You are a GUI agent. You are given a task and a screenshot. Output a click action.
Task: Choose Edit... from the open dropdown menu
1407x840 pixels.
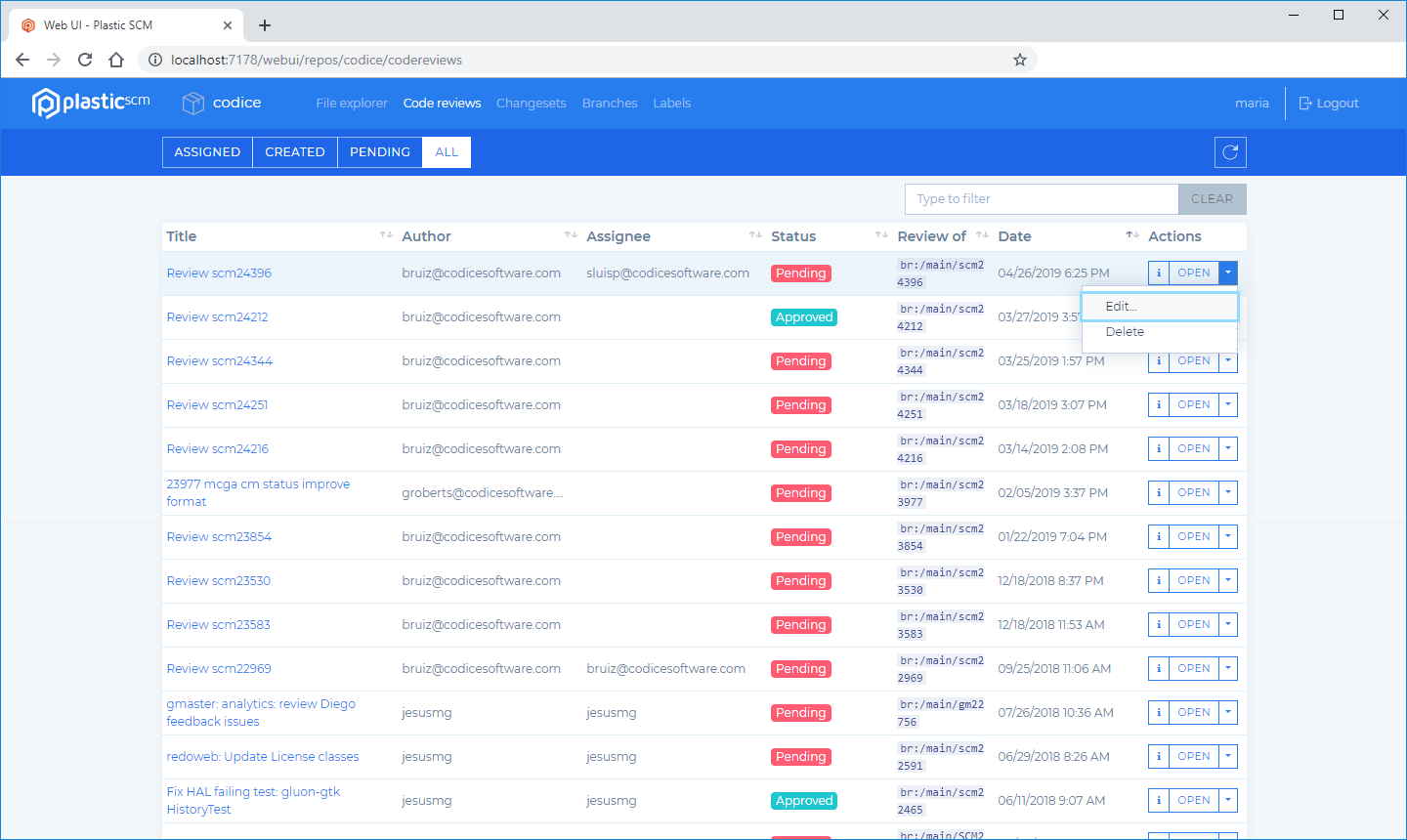point(1160,307)
